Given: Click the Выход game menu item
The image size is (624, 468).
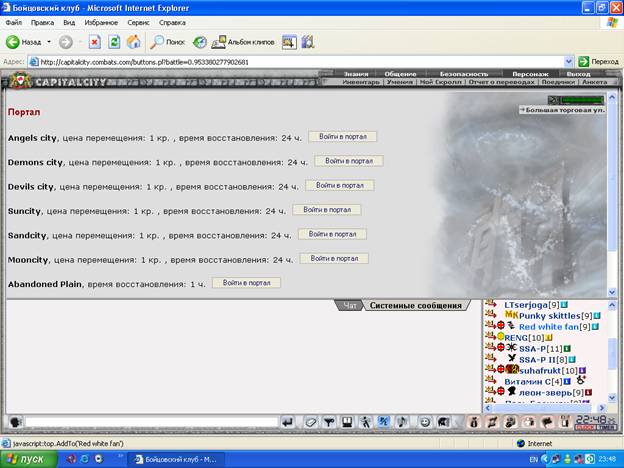Looking at the screenshot, I should coord(579,74).
